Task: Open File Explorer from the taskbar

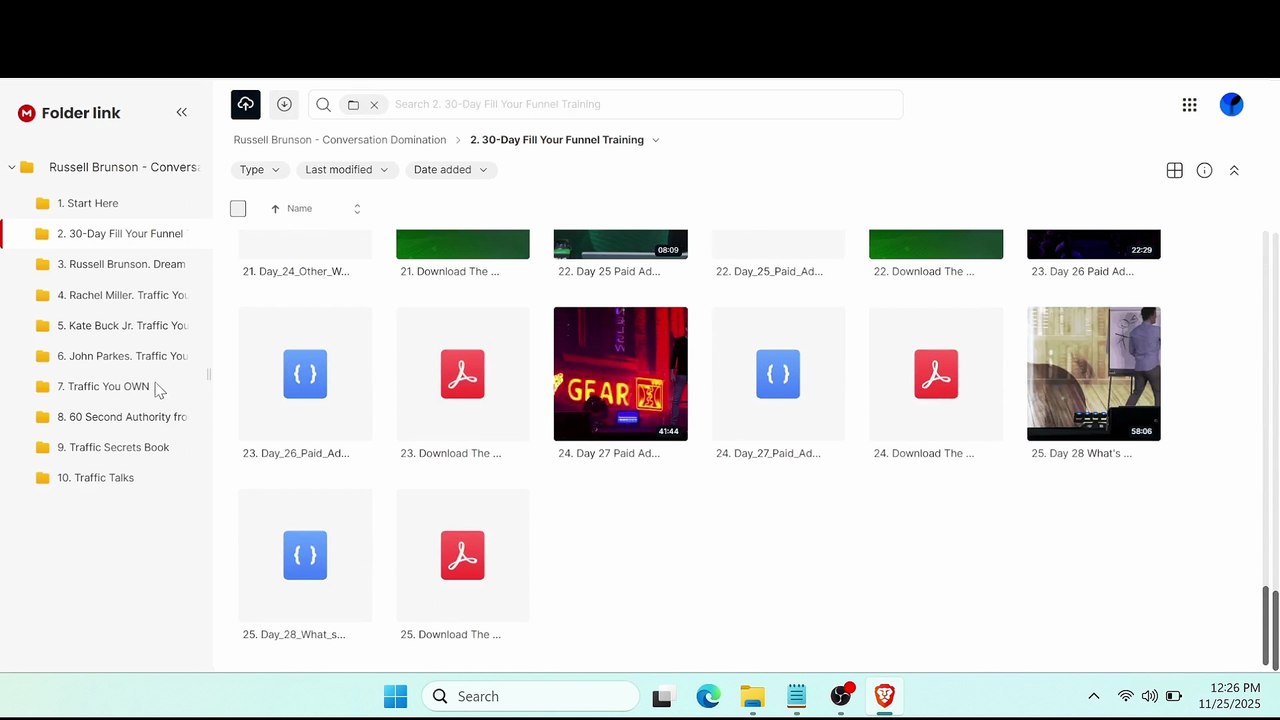Action: pyautogui.click(x=752, y=697)
